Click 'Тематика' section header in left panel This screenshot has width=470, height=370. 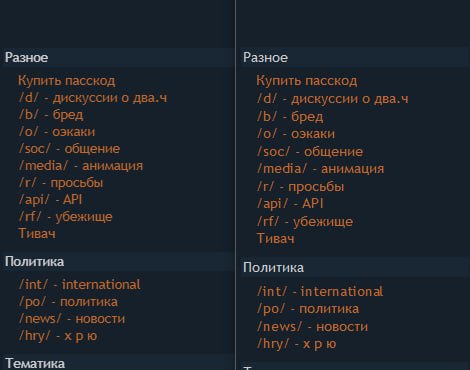[117, 363]
